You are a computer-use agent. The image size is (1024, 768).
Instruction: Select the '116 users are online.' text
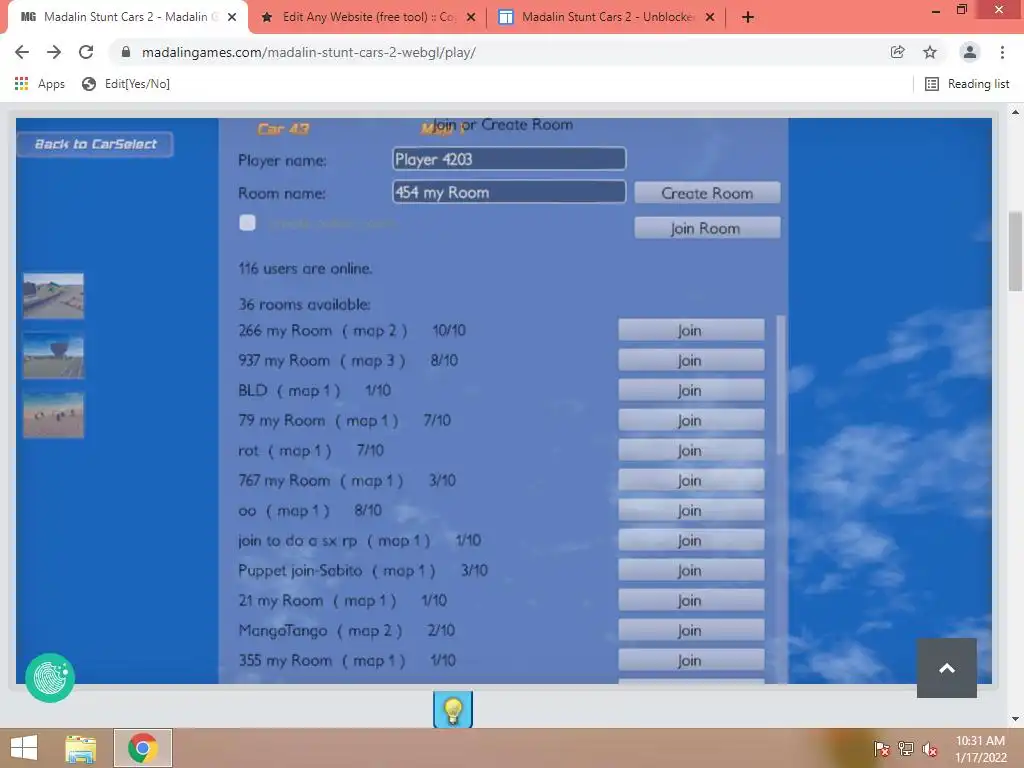[305, 268]
